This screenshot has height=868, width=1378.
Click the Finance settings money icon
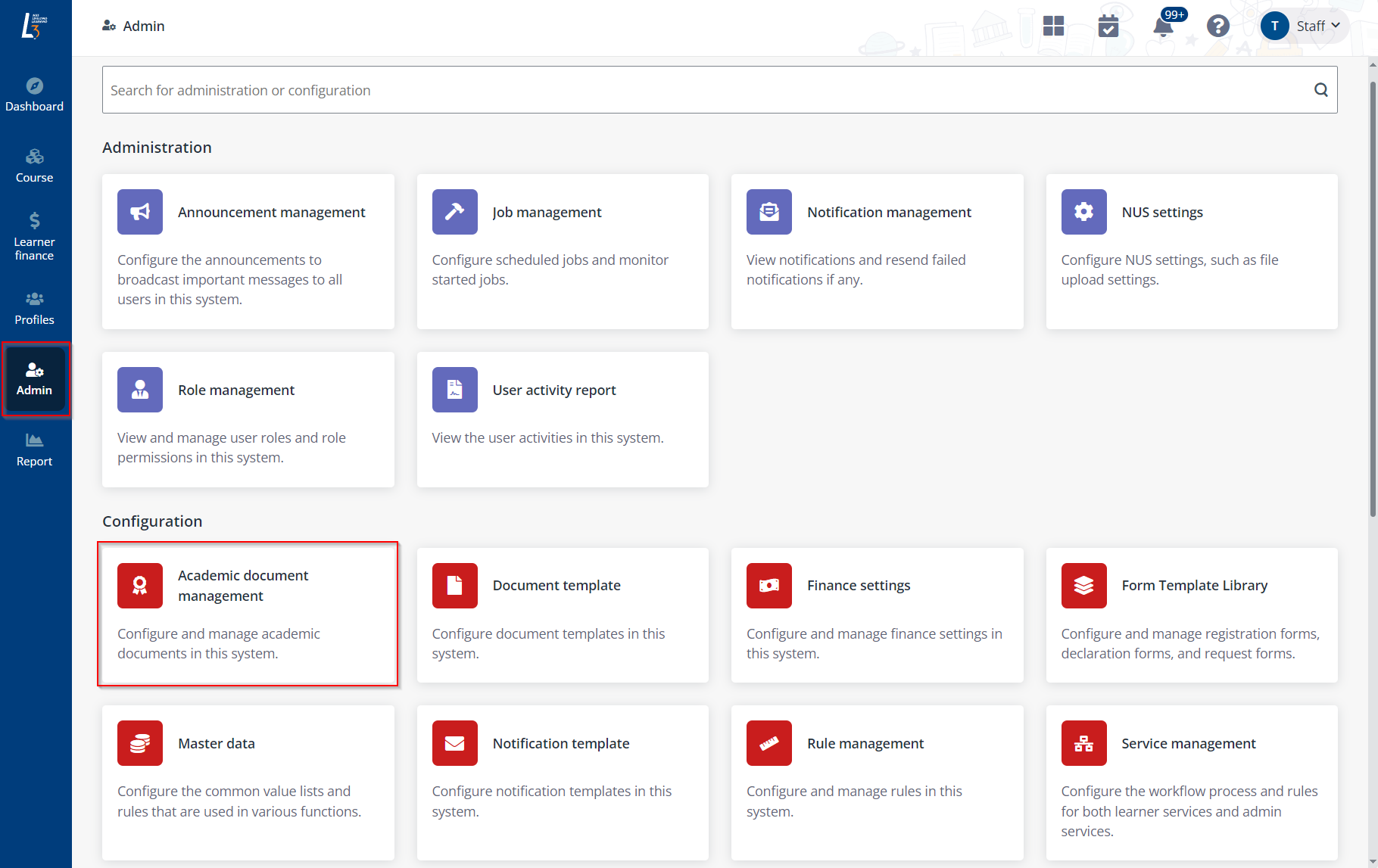click(768, 586)
